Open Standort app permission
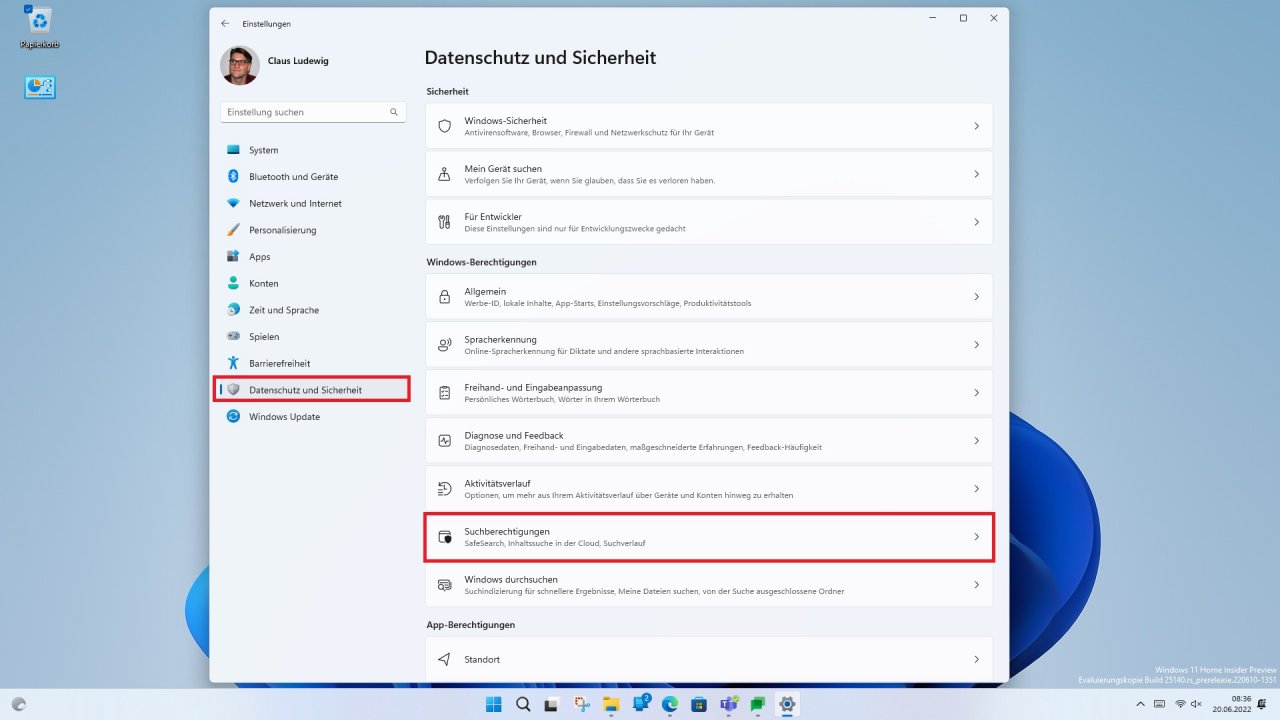 (709, 660)
